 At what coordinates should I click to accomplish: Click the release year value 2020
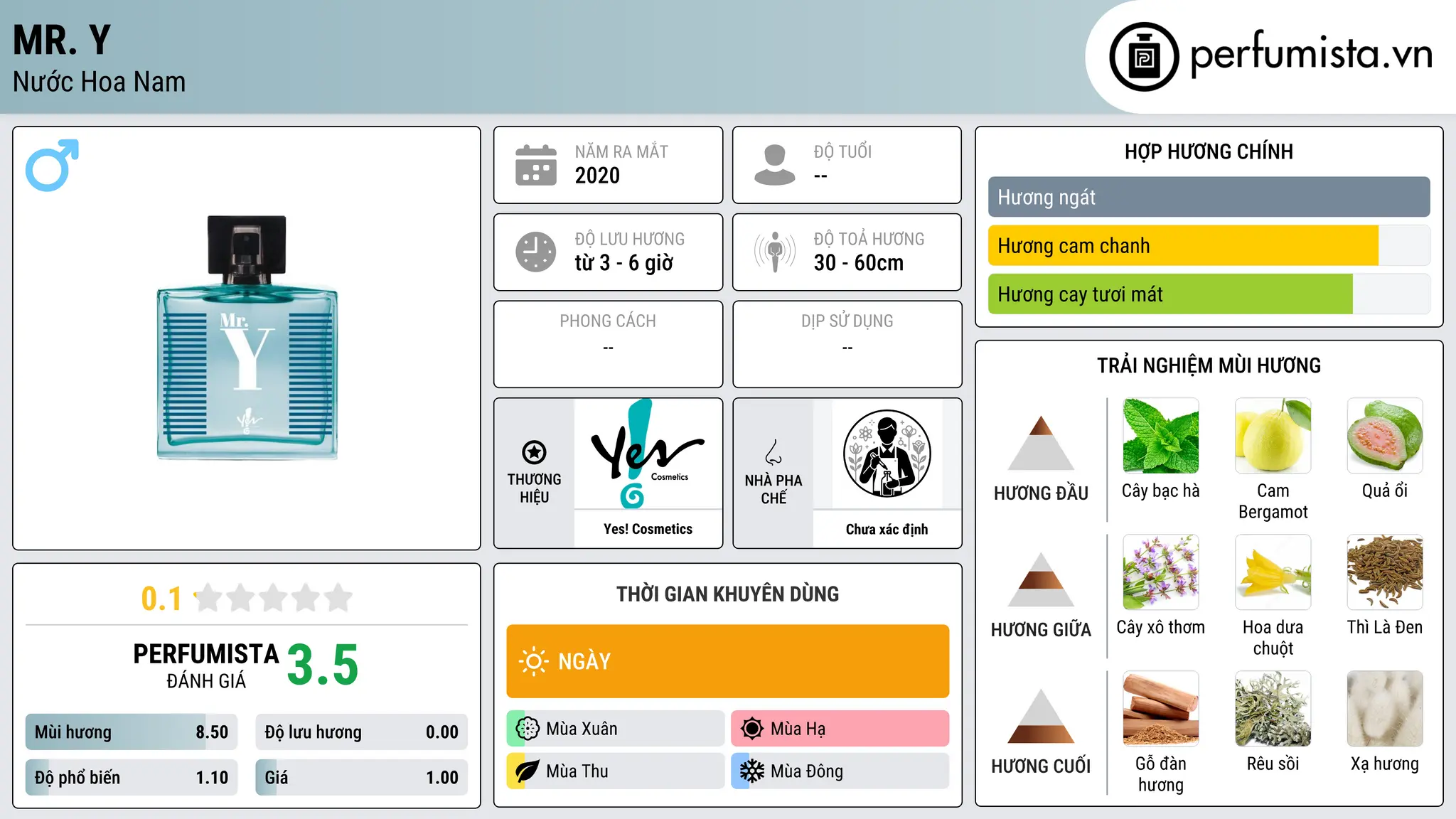tap(597, 176)
